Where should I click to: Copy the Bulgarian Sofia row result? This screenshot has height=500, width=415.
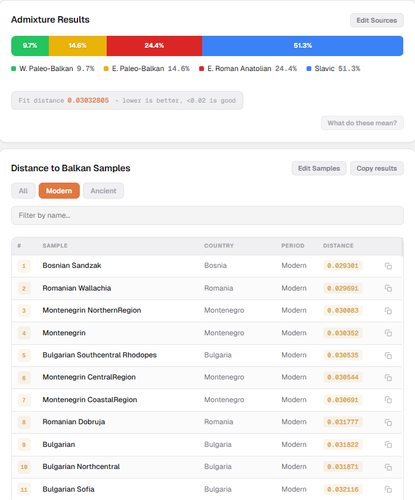tap(388, 489)
